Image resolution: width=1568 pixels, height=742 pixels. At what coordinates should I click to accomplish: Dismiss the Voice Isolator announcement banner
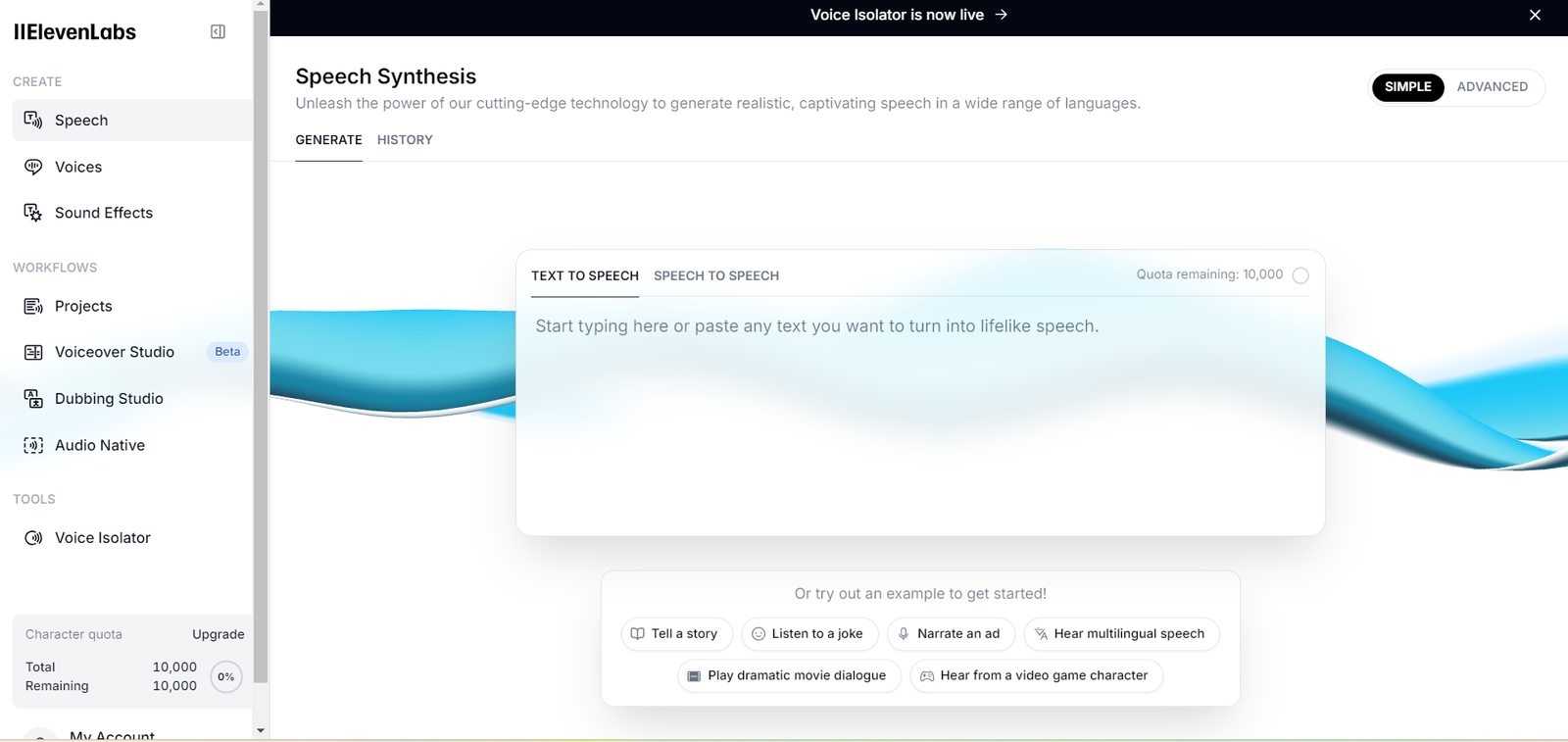pos(1535,15)
